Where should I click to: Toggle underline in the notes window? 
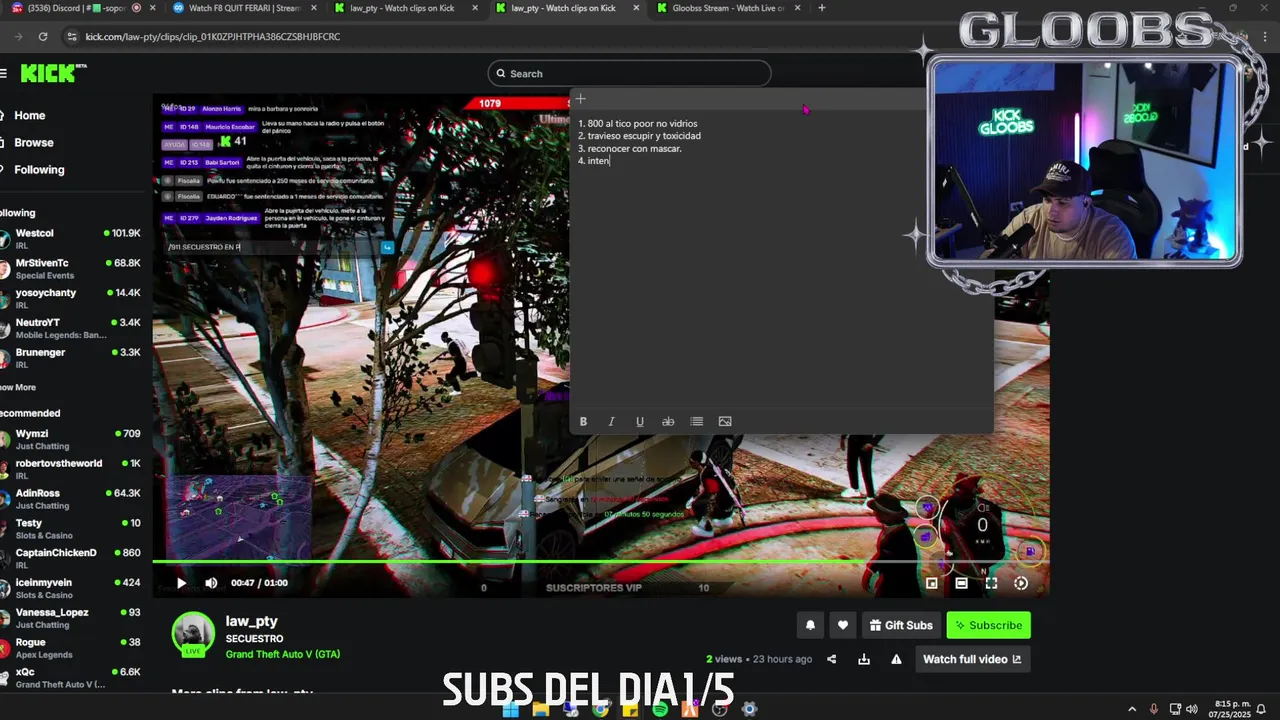[x=640, y=422]
